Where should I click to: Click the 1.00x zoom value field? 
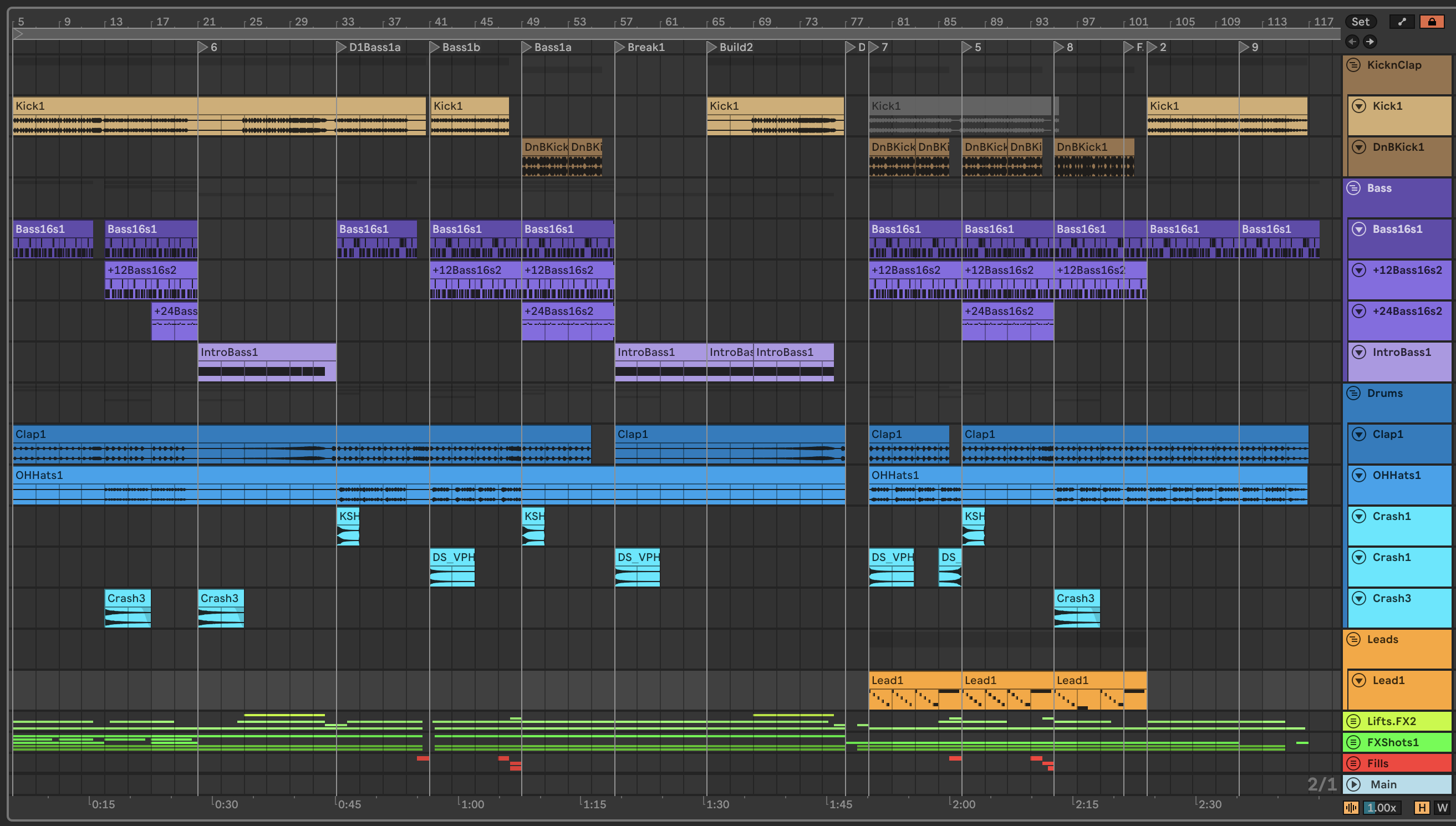point(1381,807)
